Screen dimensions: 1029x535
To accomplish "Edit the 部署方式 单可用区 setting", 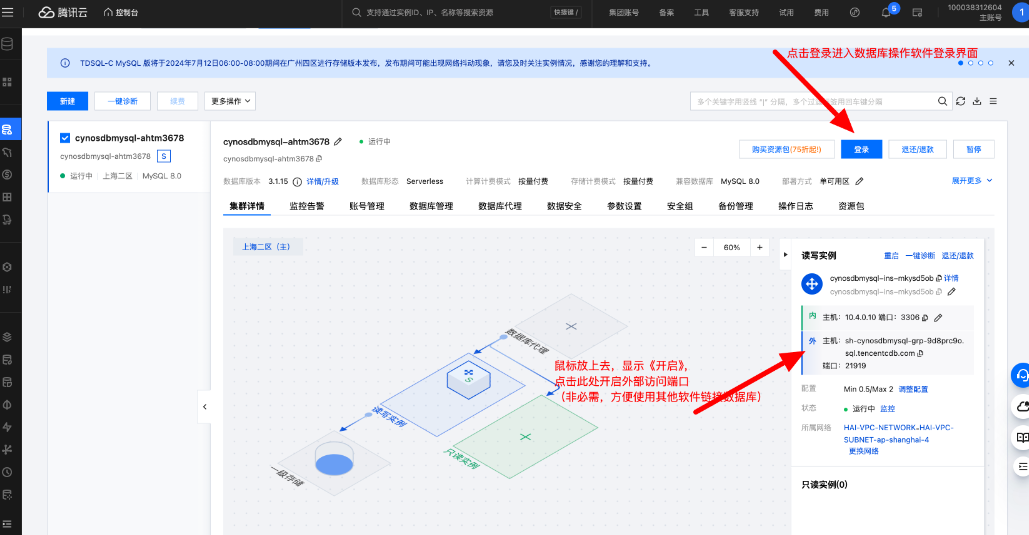I will coord(860,181).
